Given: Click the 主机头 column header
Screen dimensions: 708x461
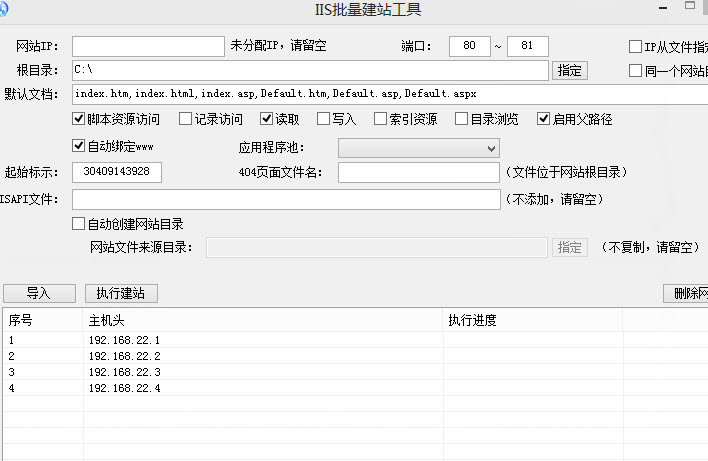Looking at the screenshot, I should [263, 321].
